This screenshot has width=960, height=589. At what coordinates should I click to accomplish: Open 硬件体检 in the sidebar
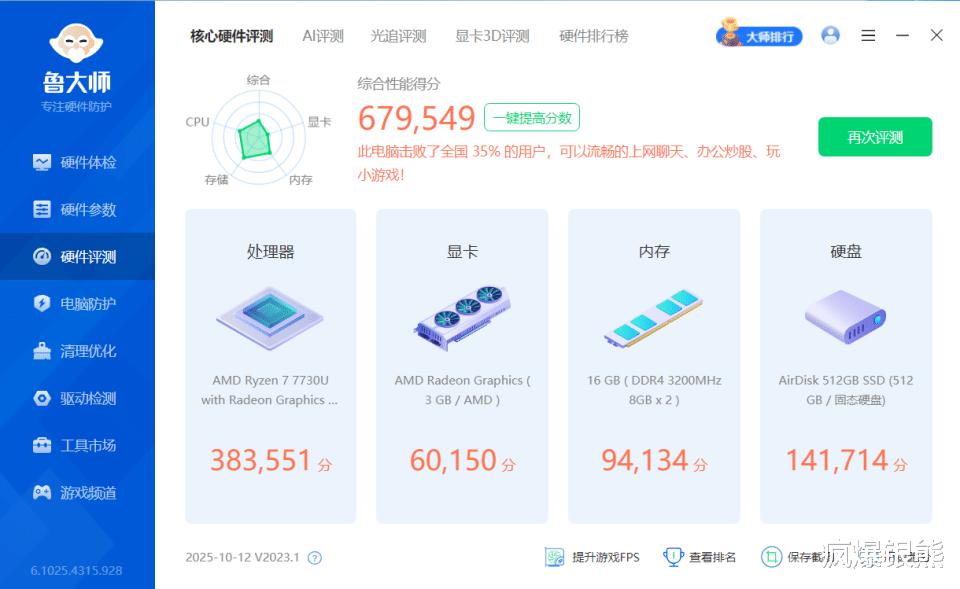pos(77,162)
